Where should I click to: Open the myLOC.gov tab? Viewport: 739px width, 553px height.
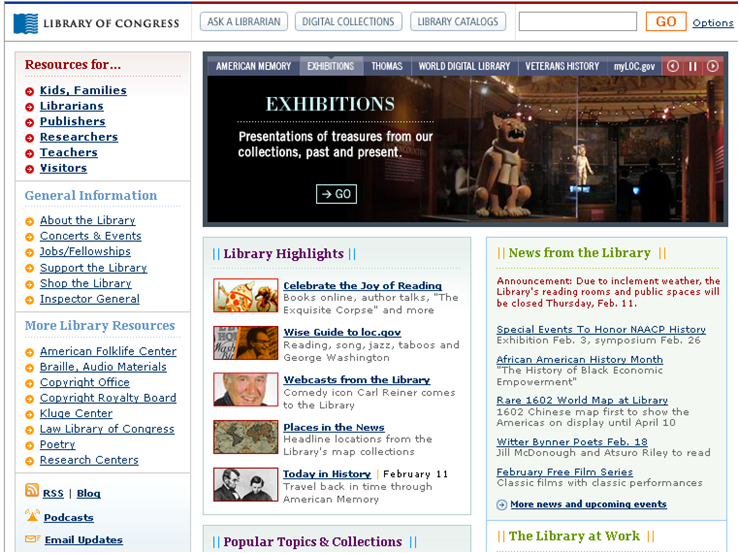click(634, 66)
